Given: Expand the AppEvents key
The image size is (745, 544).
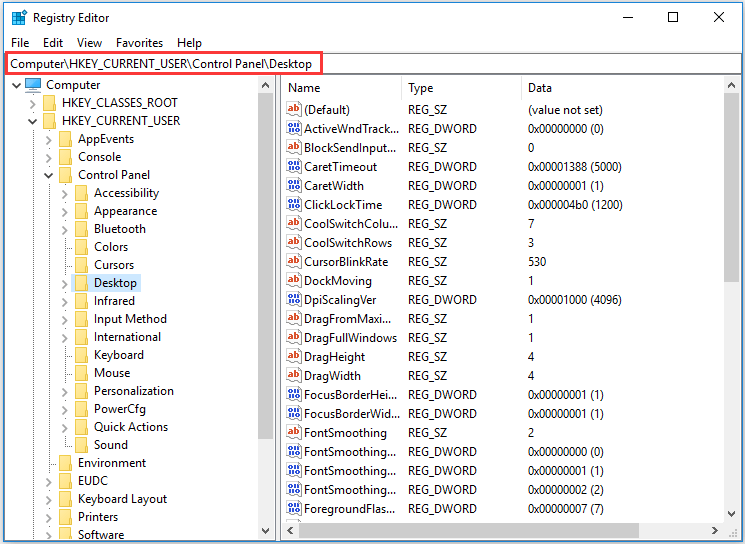Looking at the screenshot, I should tap(48, 140).
